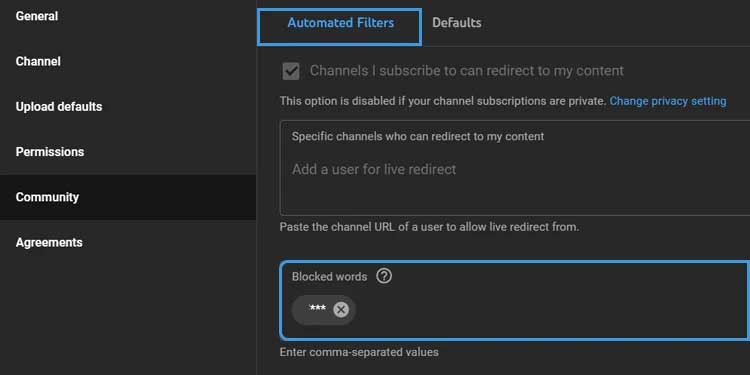Switch to the Automated Filters tab
Viewport: 750px width, 375px height.
click(340, 23)
